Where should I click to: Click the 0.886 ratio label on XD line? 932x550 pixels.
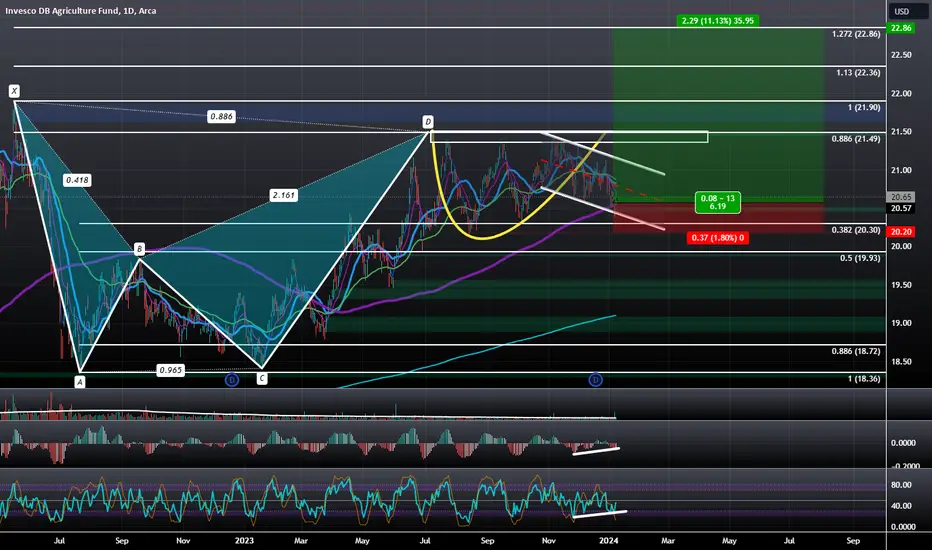[221, 117]
